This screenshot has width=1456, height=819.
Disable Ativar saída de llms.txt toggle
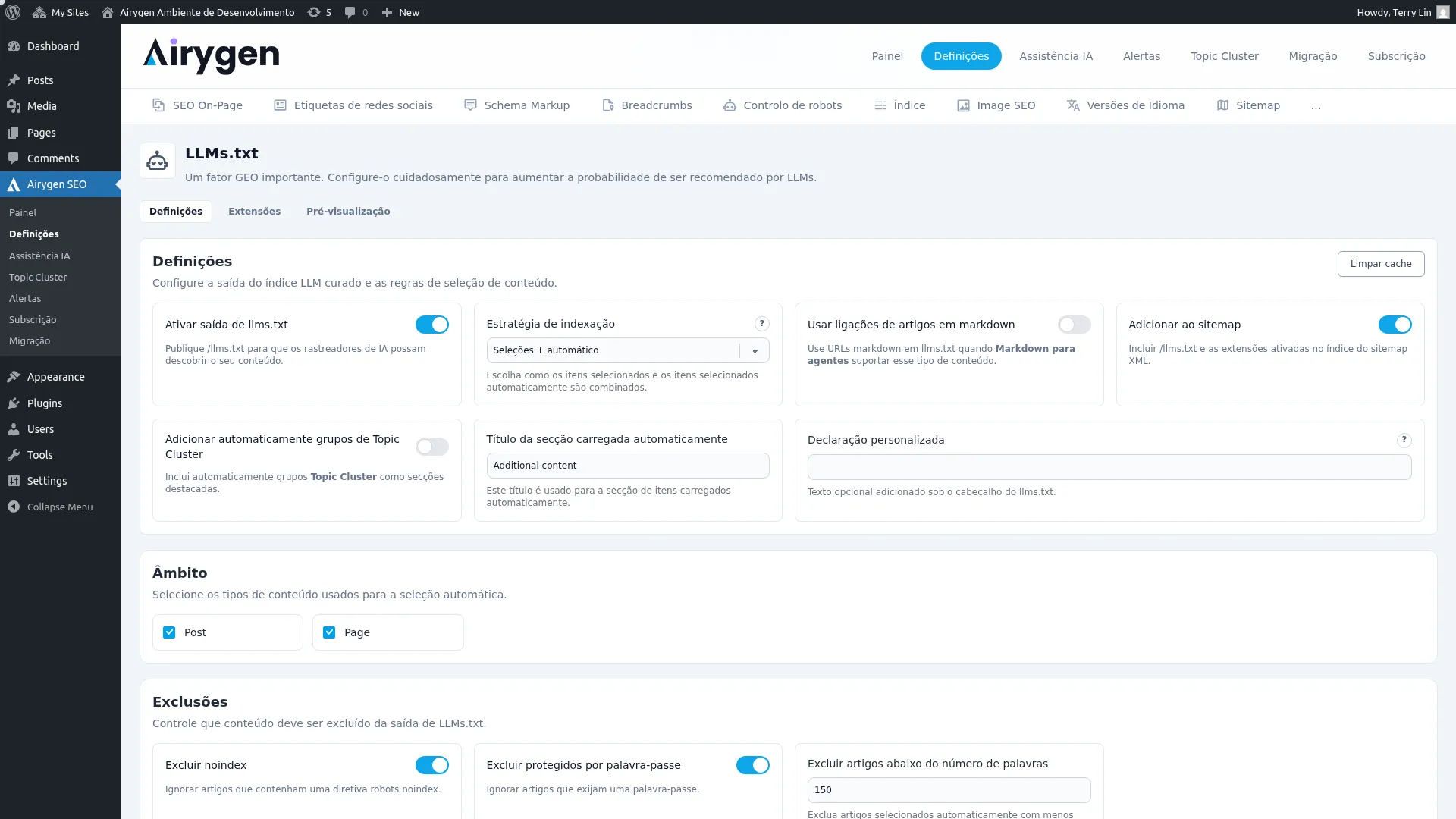(431, 325)
